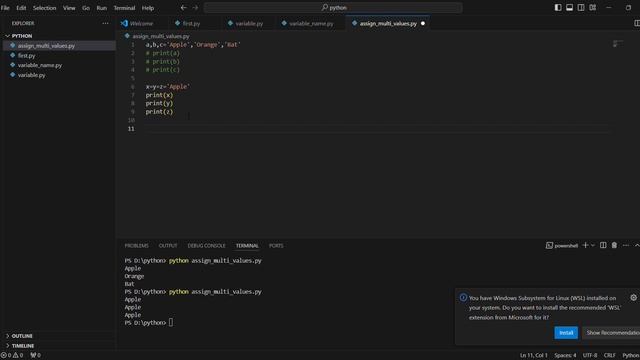
Task: Open the Selection menu
Action: tap(44, 8)
